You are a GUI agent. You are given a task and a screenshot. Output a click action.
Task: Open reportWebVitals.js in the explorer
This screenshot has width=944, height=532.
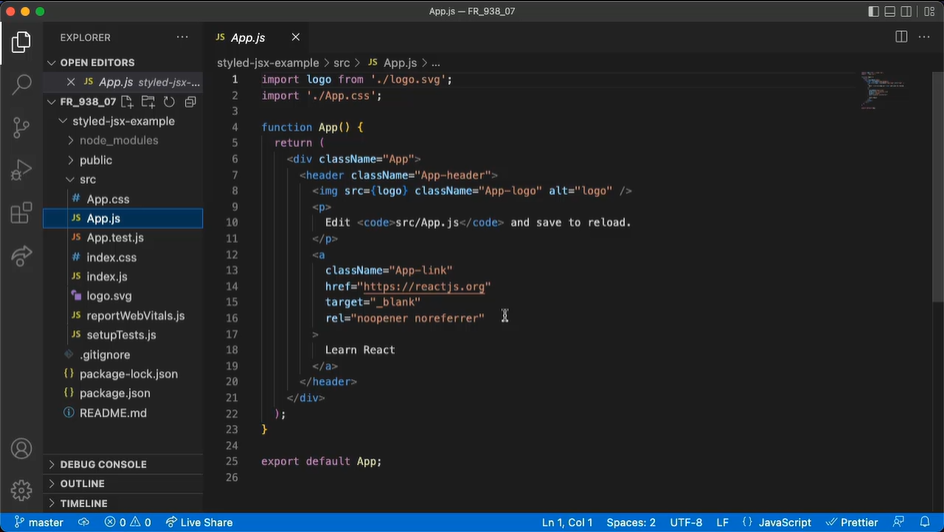(x=123, y=315)
